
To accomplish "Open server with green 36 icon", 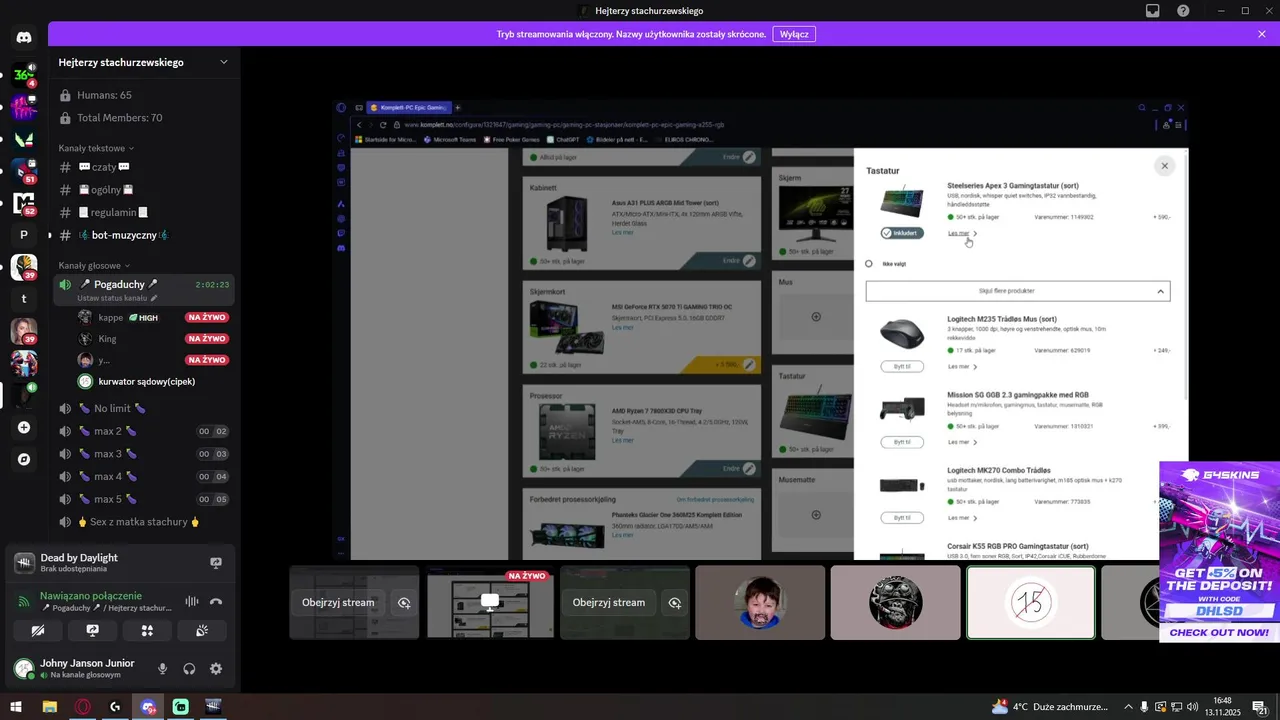I will (x=24, y=75).
